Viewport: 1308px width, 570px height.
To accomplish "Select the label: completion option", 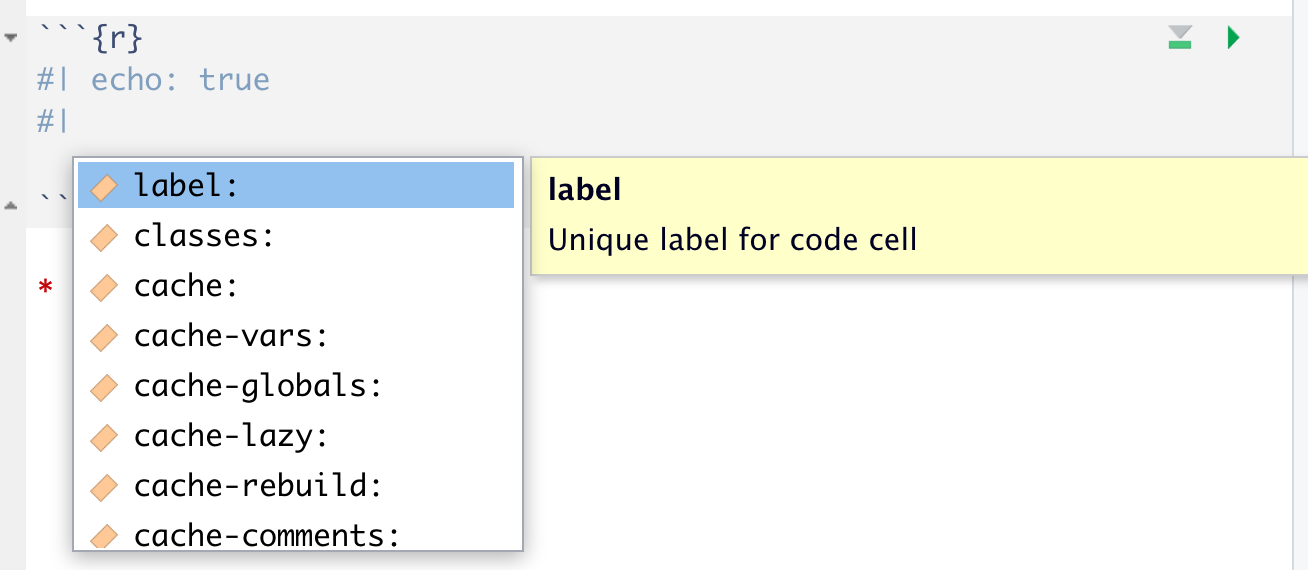I will 186,186.
